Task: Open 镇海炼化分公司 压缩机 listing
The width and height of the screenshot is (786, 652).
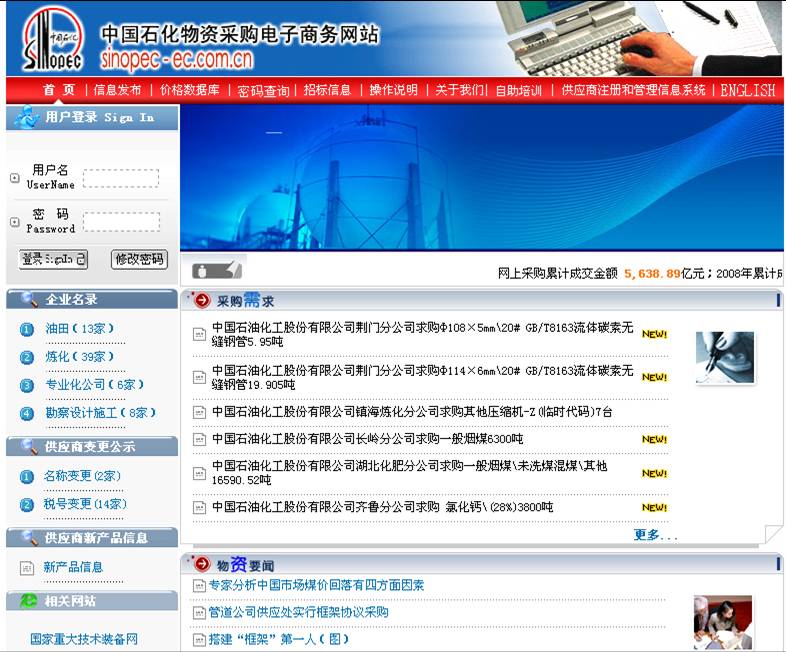Action: point(412,411)
